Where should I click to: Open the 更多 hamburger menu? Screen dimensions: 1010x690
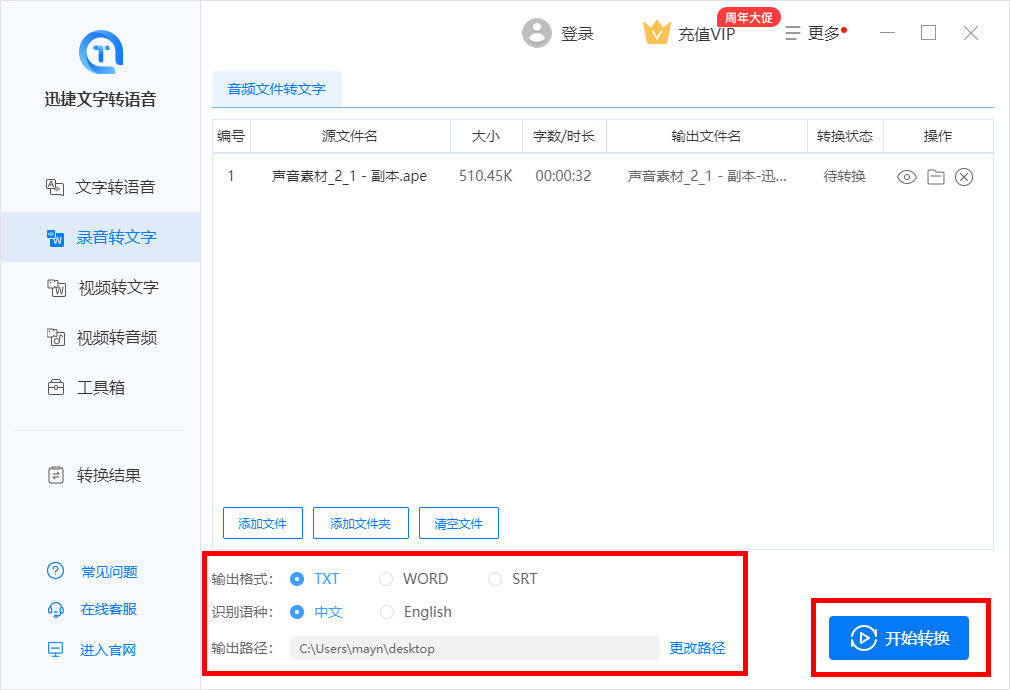(x=815, y=33)
